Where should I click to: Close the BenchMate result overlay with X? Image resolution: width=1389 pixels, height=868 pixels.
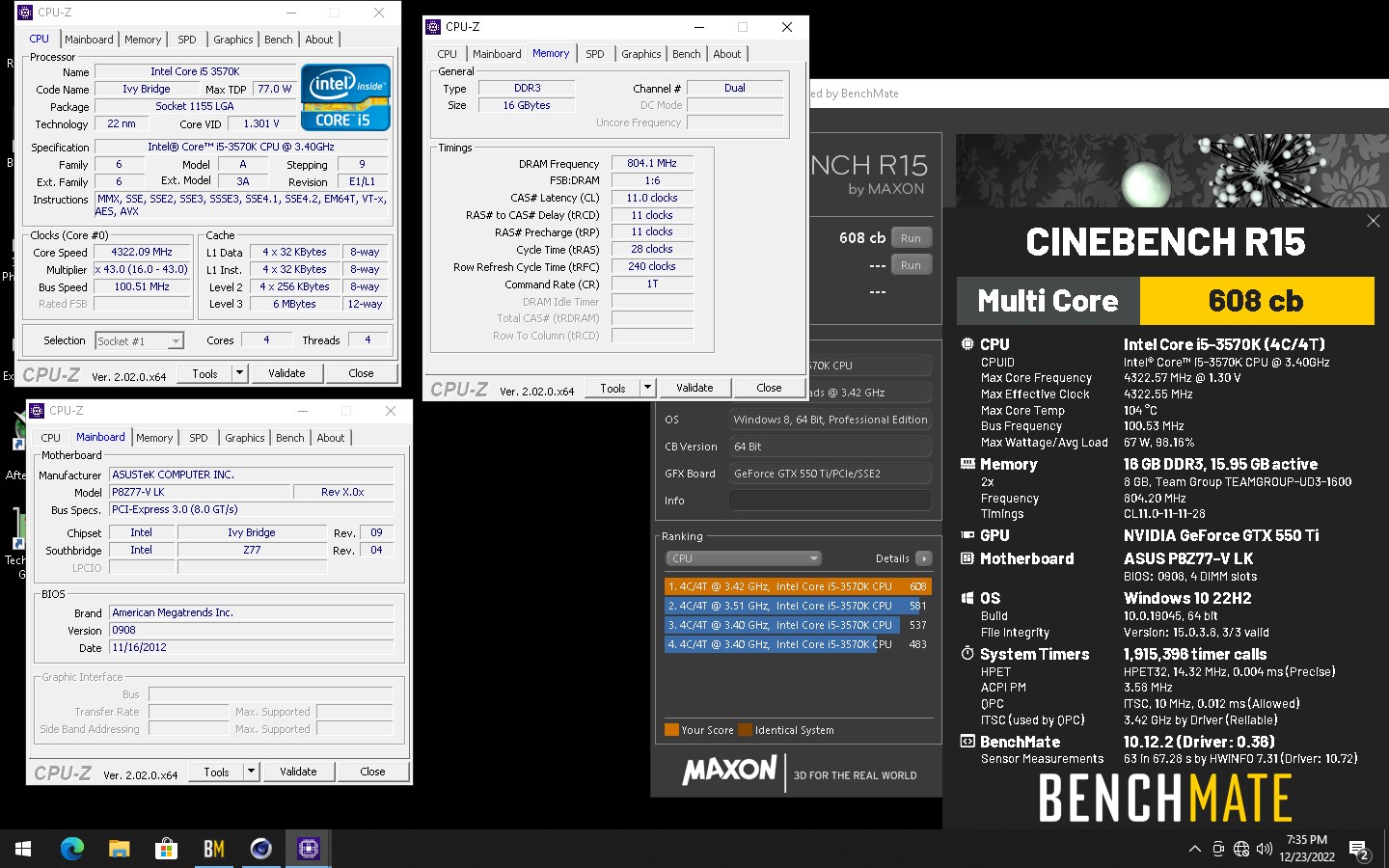[1374, 221]
